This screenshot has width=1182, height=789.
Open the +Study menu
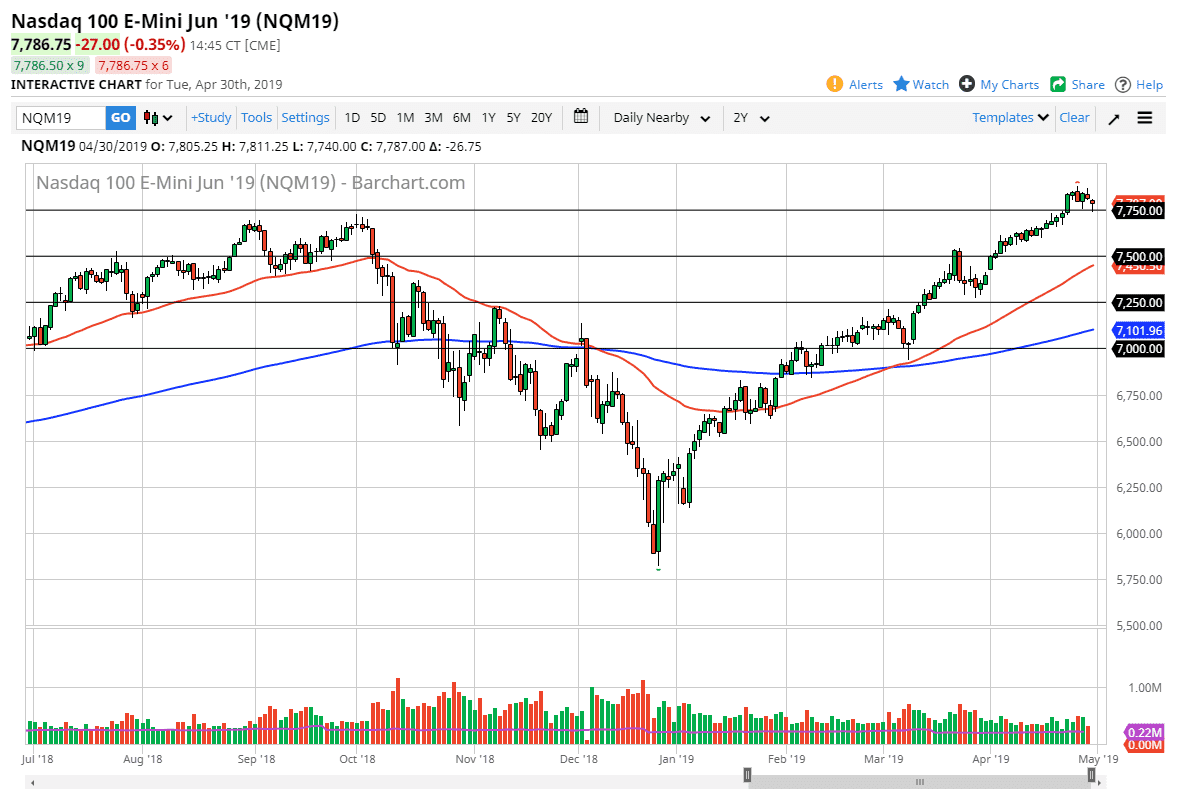tap(210, 117)
